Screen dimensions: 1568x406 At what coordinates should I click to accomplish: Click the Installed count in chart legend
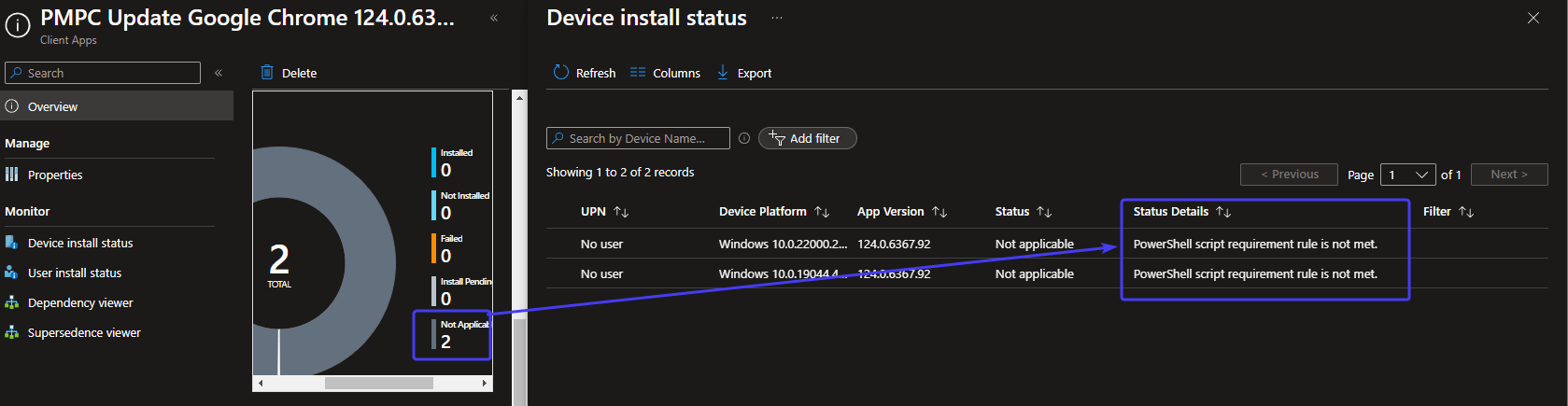[x=446, y=170]
